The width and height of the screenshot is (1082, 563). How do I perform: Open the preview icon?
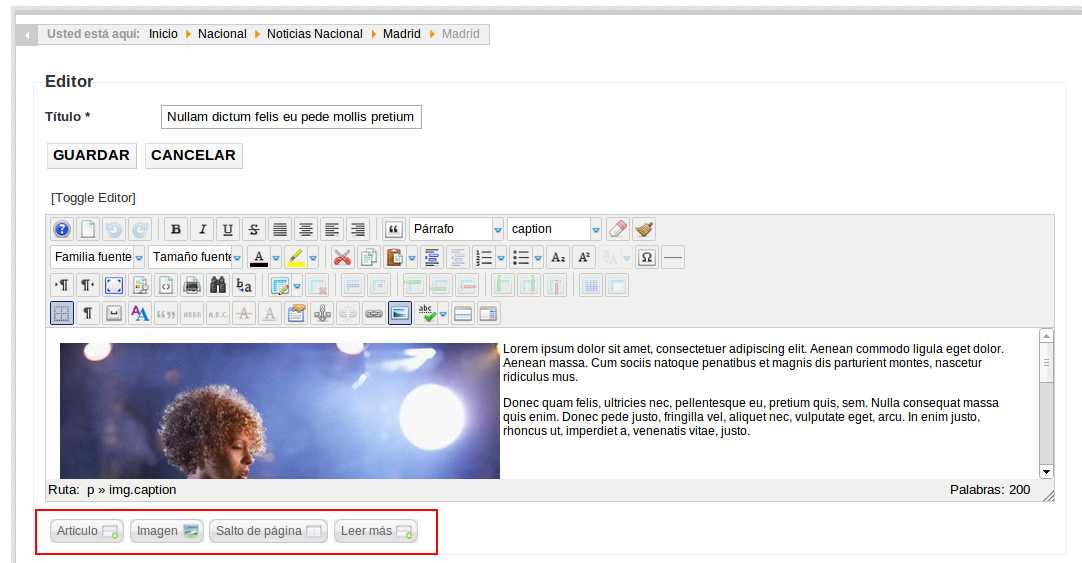click(x=140, y=285)
